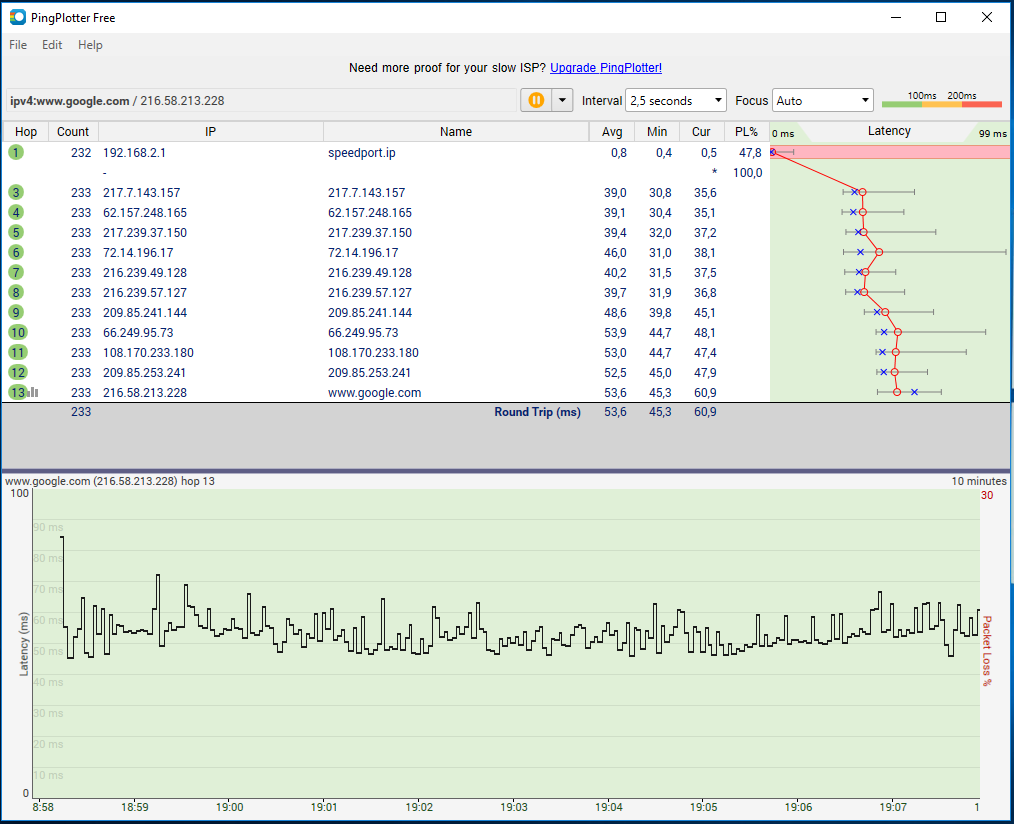1014x824 pixels.
Task: Click IP 192.168.2.1 in hop 1 row
Action: (135, 153)
